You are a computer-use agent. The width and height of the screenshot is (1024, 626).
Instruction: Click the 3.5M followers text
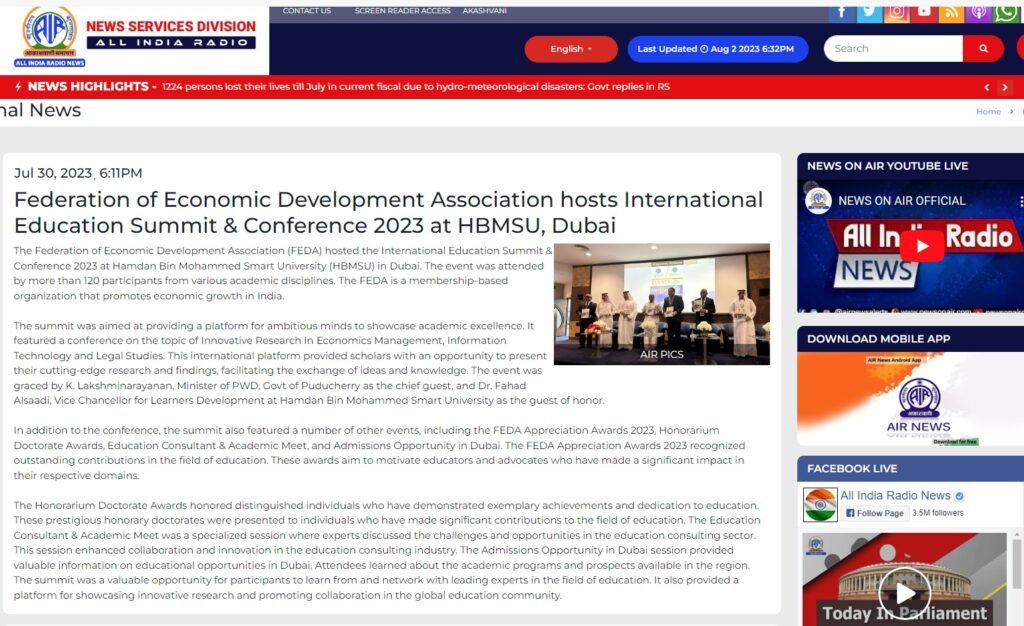[938, 513]
